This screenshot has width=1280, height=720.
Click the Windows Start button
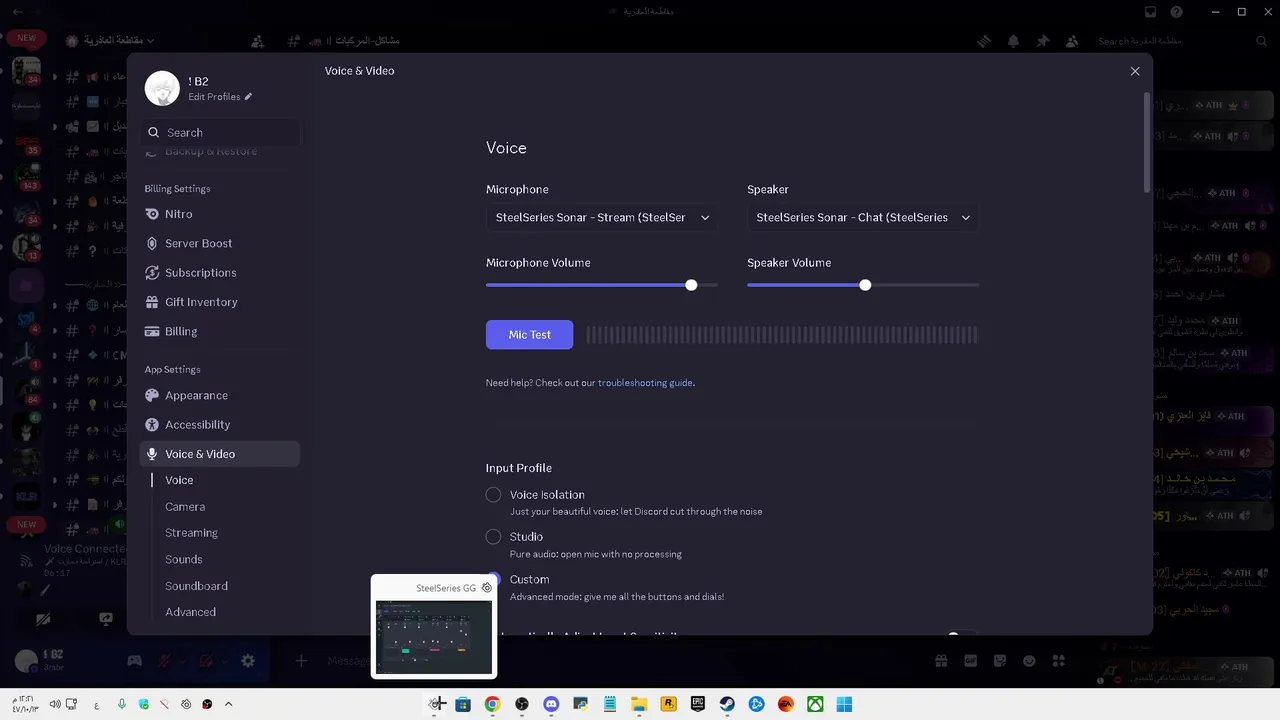tap(845, 704)
